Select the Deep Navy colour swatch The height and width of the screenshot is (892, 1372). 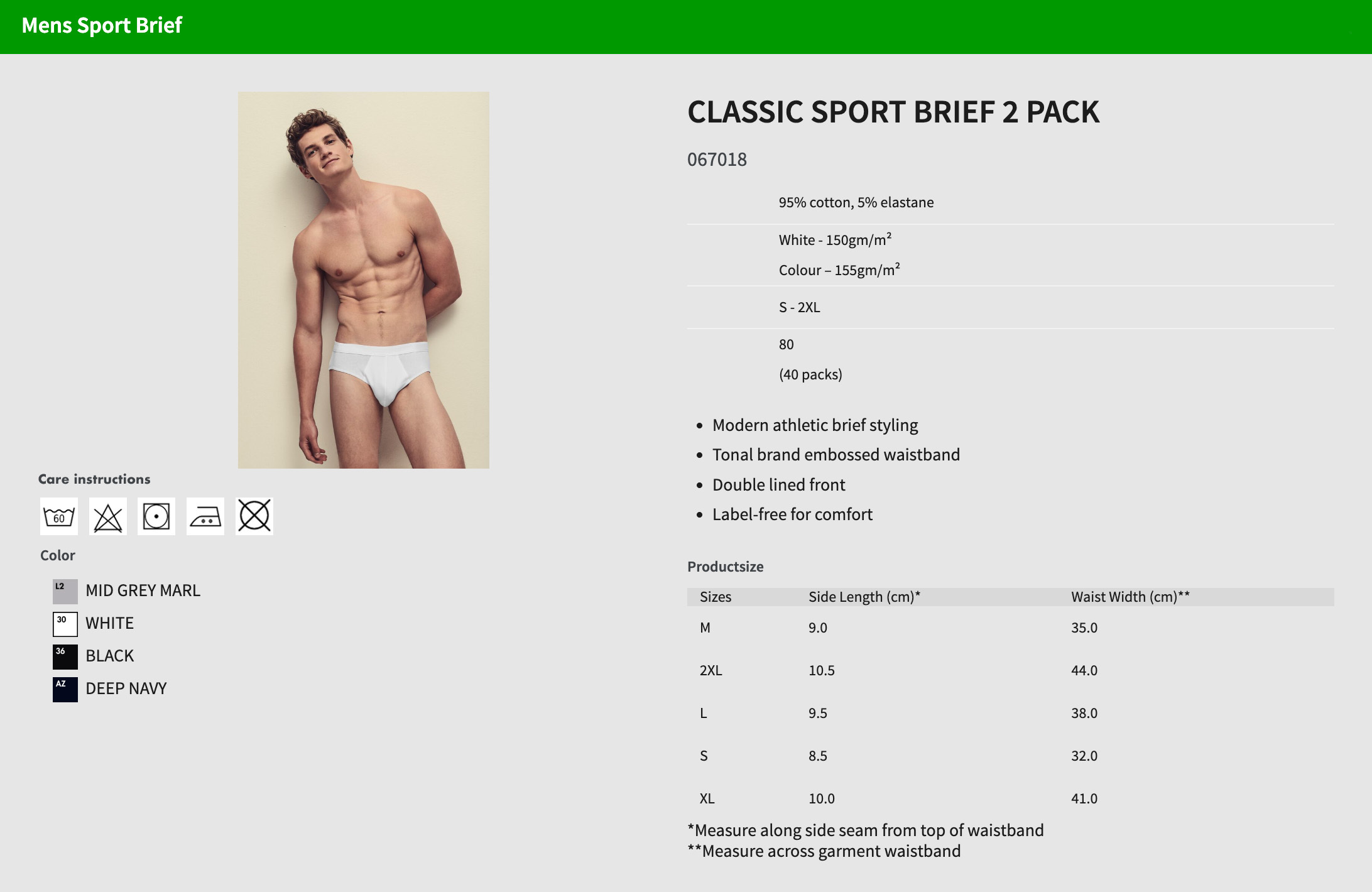(x=65, y=689)
